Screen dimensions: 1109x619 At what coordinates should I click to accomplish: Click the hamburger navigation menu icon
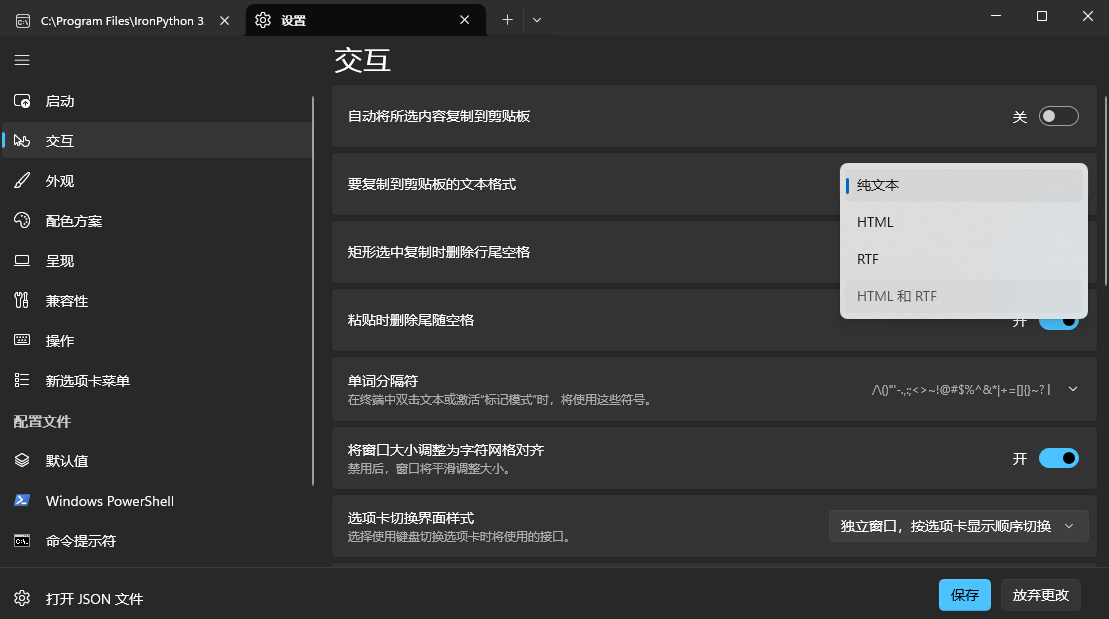tap(22, 60)
